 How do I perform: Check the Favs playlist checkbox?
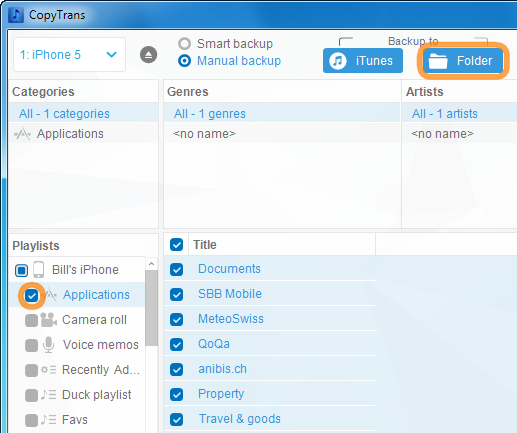[x=31, y=420]
